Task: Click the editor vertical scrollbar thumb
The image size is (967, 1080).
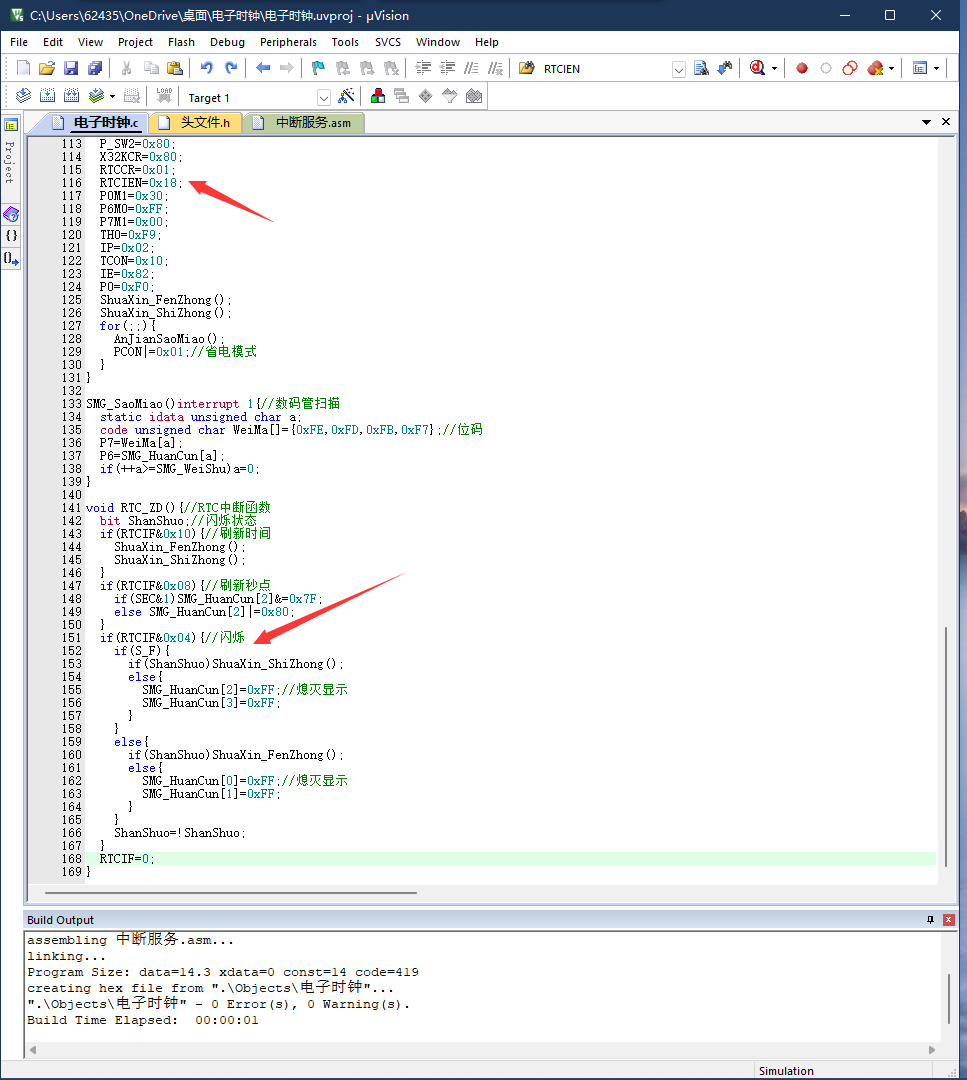Action: click(x=946, y=746)
